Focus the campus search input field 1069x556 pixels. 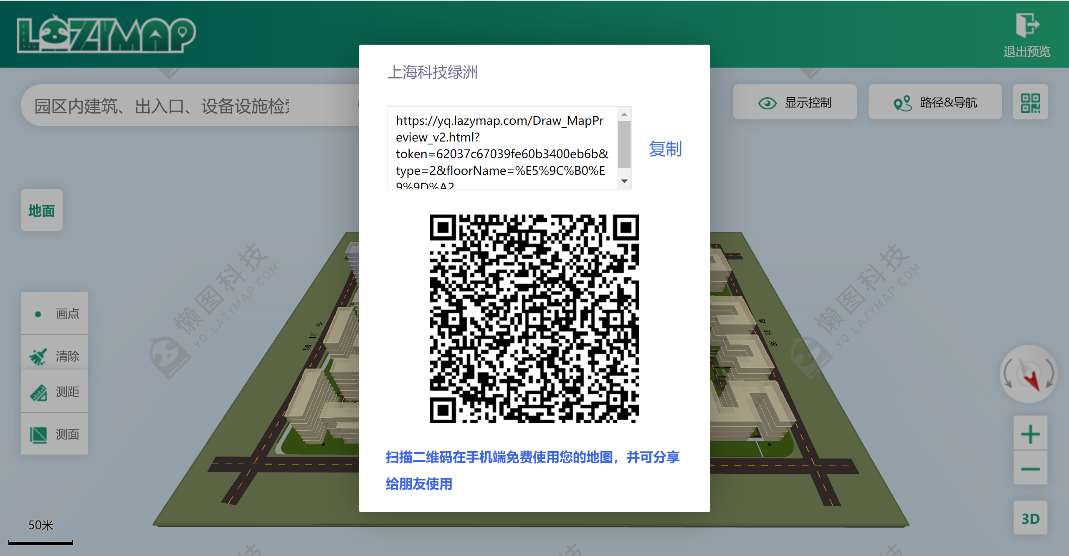pyautogui.click(x=191, y=106)
